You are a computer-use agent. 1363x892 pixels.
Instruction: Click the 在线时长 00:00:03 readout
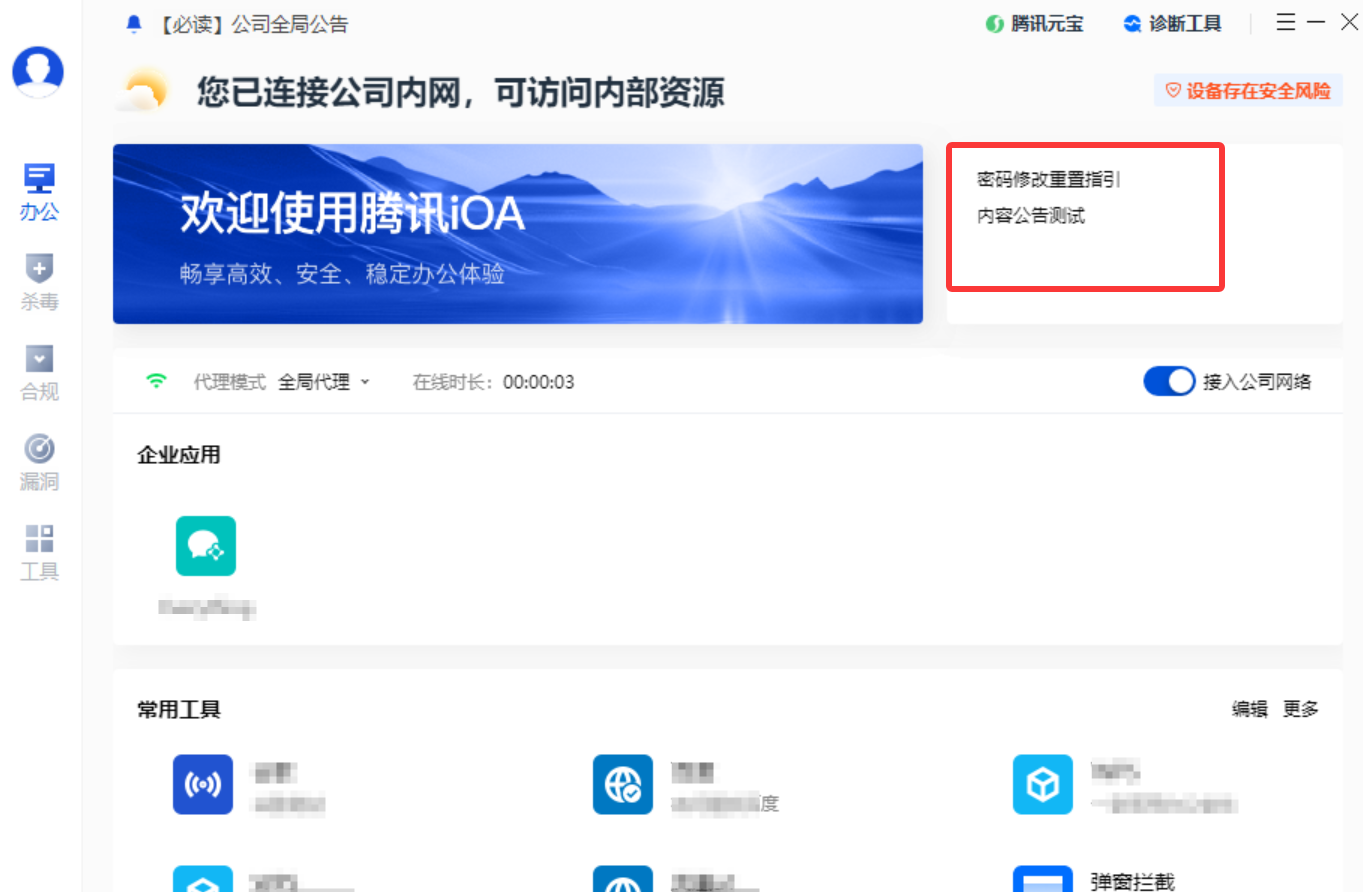point(494,382)
